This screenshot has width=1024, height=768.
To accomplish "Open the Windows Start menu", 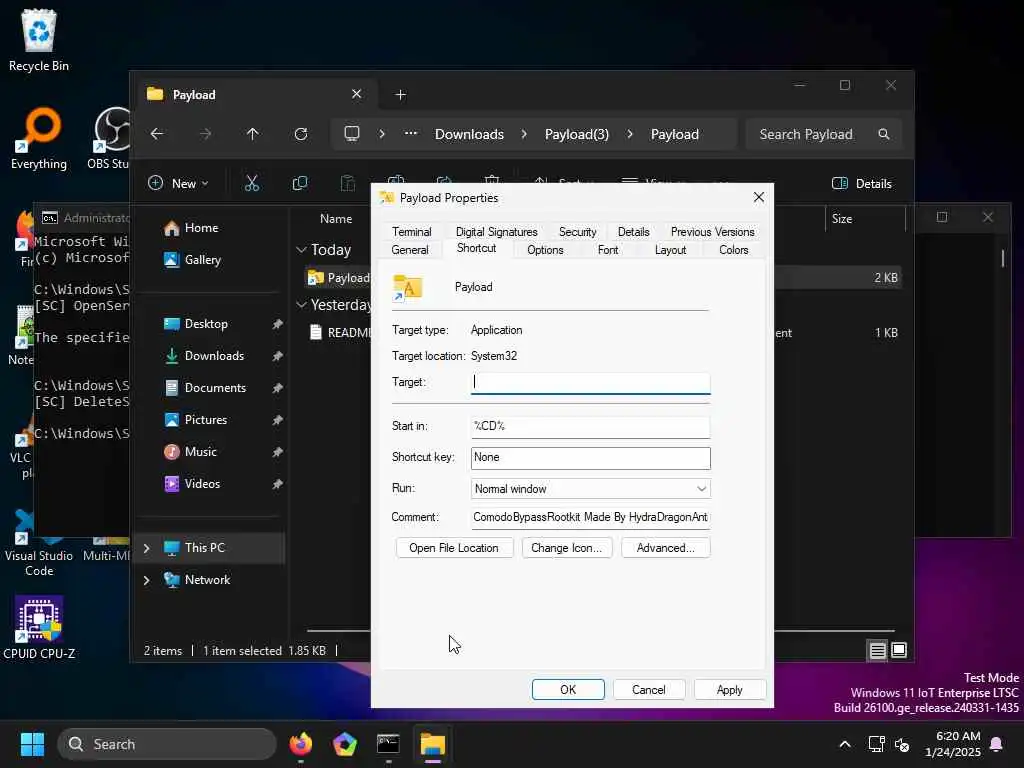I will click(x=32, y=744).
